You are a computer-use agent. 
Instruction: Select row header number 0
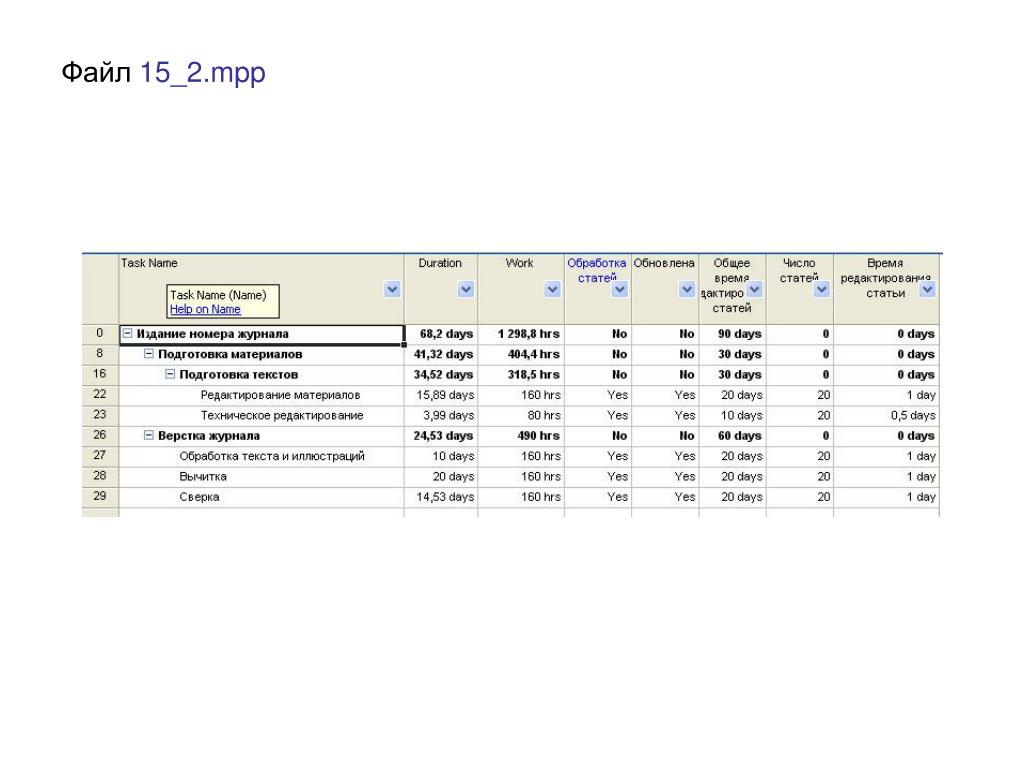click(100, 333)
